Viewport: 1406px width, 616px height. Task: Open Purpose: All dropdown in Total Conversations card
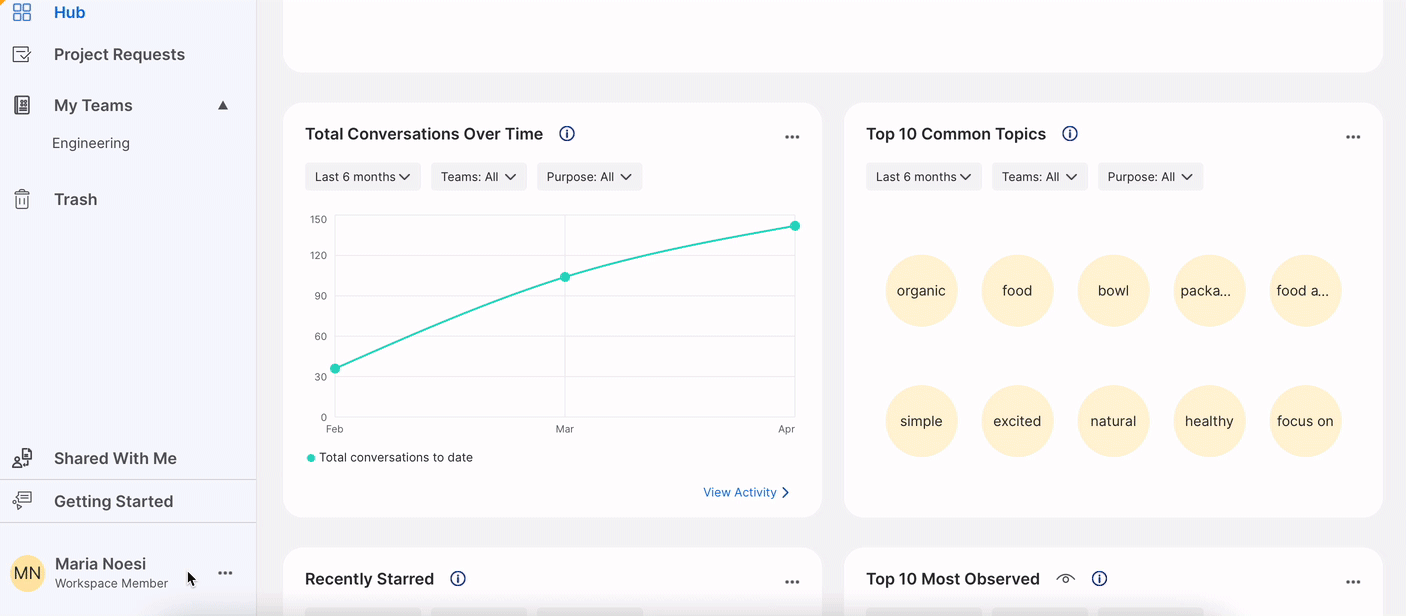589,177
